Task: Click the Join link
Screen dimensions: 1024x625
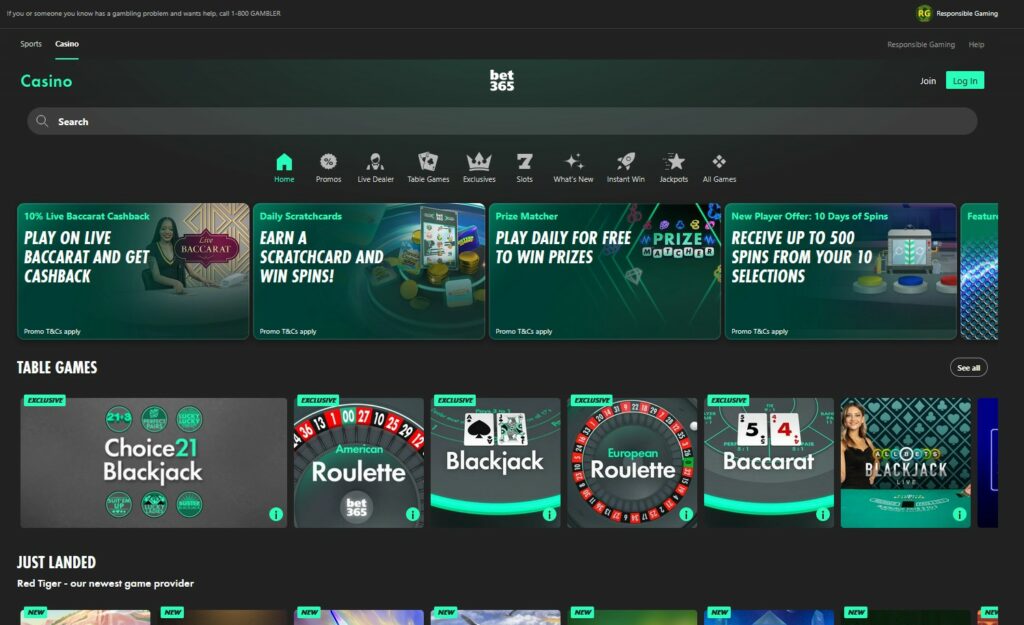Action: tap(928, 81)
